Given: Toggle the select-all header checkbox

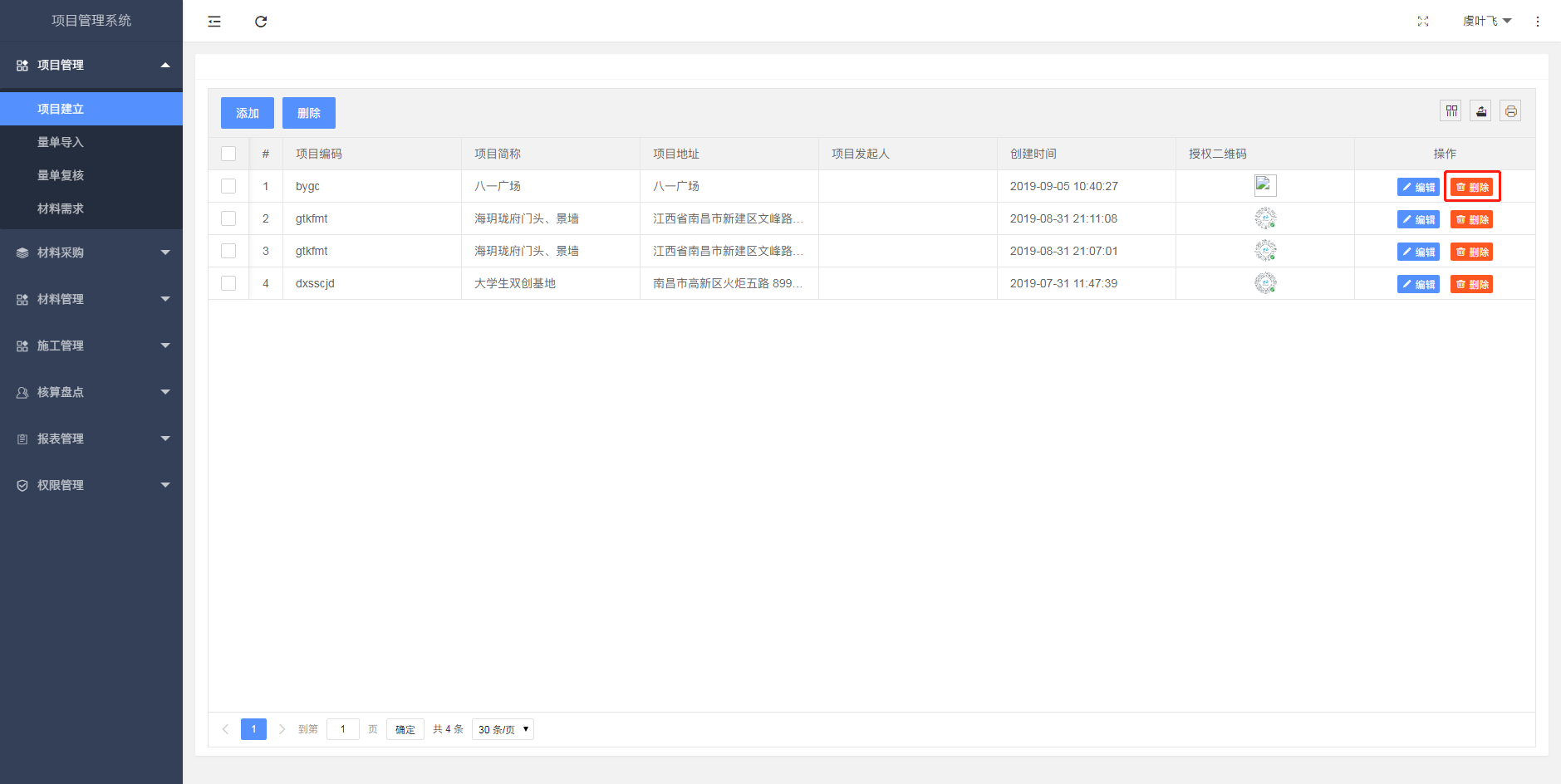Looking at the screenshot, I should click(228, 154).
